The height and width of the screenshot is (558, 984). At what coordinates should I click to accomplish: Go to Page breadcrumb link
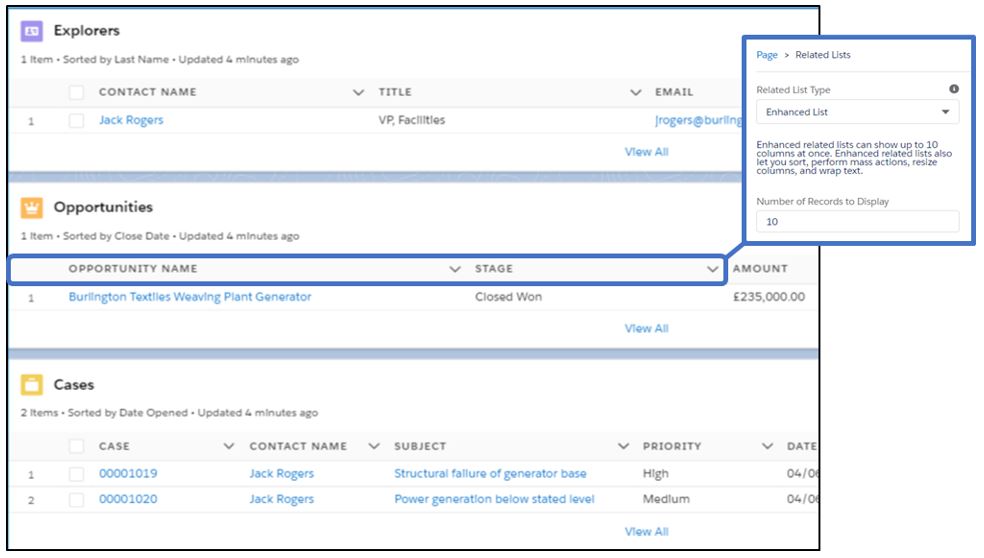coord(766,55)
